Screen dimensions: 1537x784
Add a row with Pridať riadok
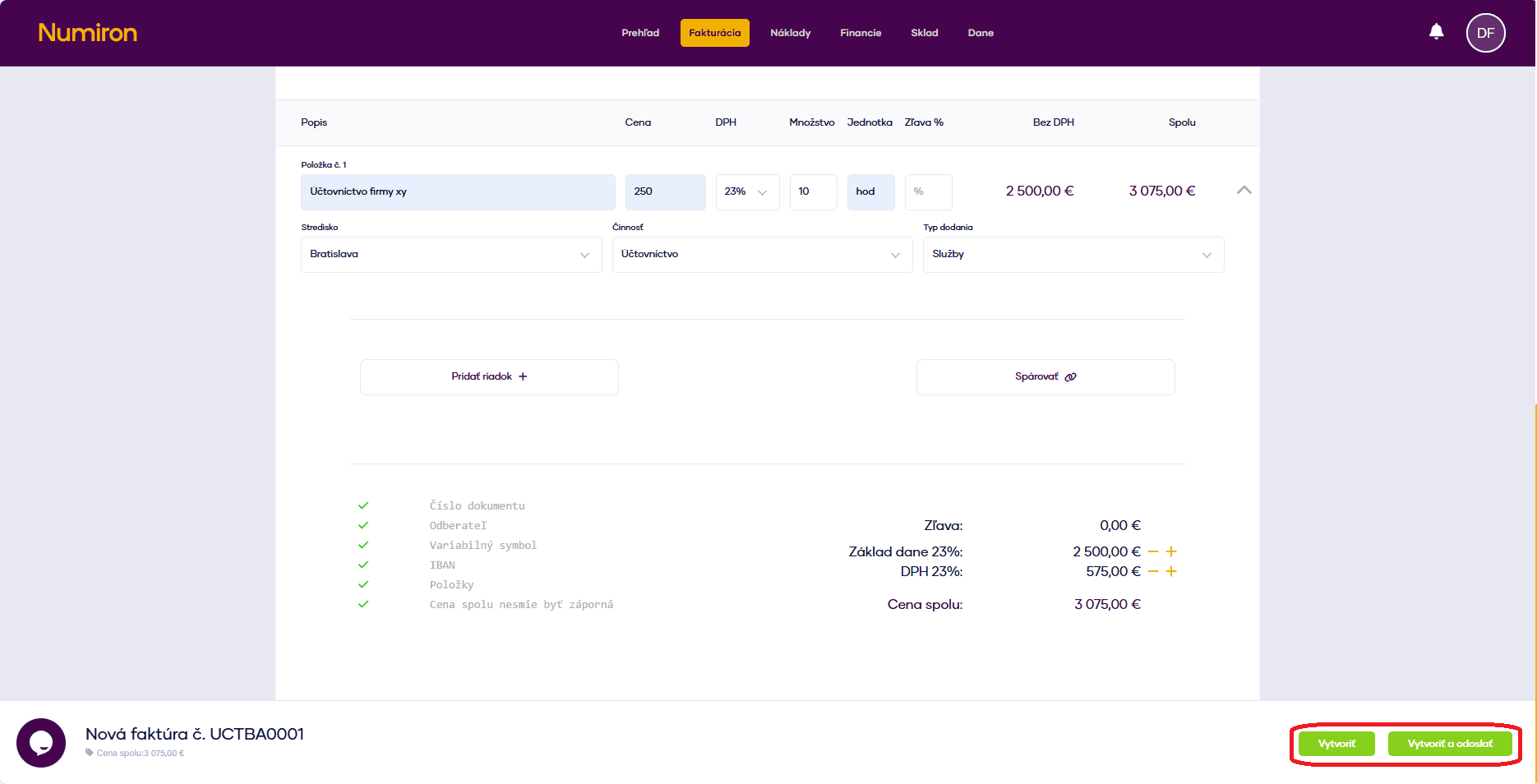(489, 377)
